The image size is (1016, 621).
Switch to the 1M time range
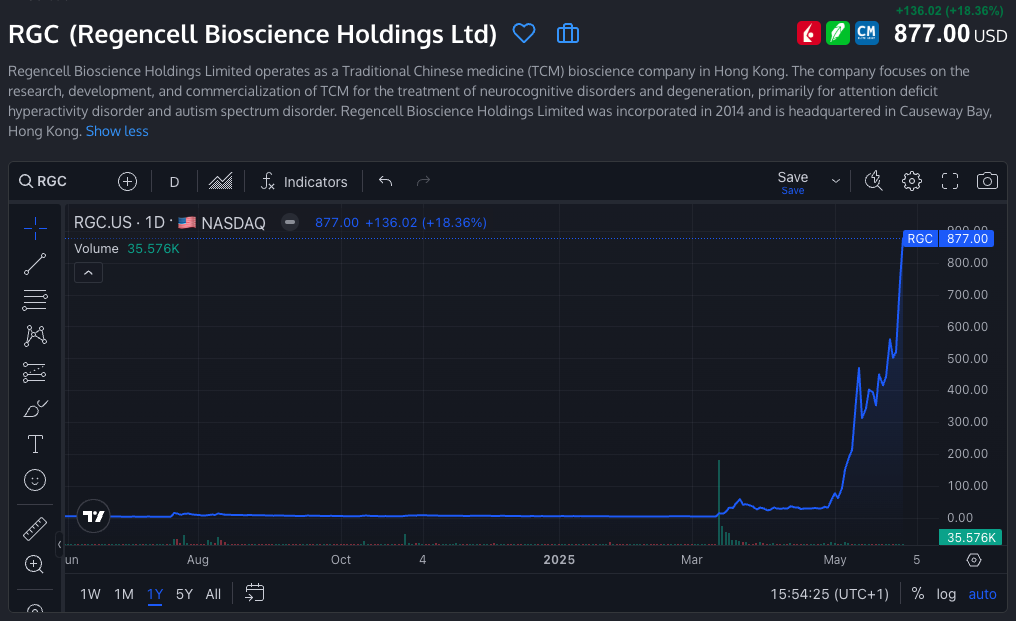point(124,594)
